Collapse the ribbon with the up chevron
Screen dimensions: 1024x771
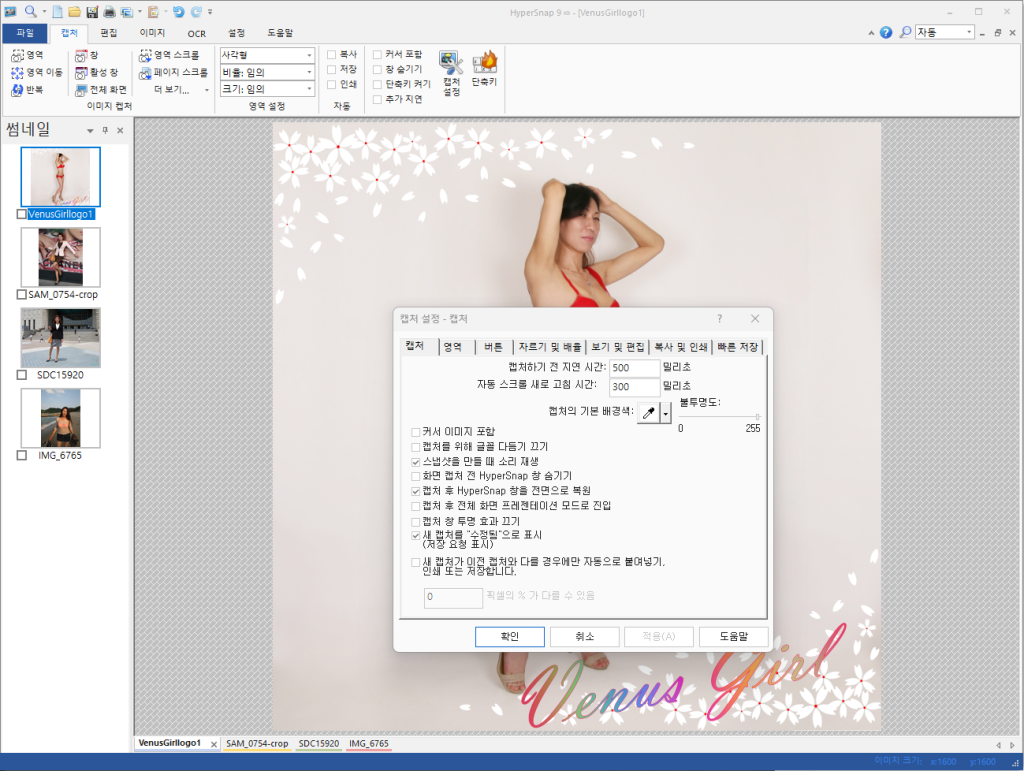pos(871,33)
